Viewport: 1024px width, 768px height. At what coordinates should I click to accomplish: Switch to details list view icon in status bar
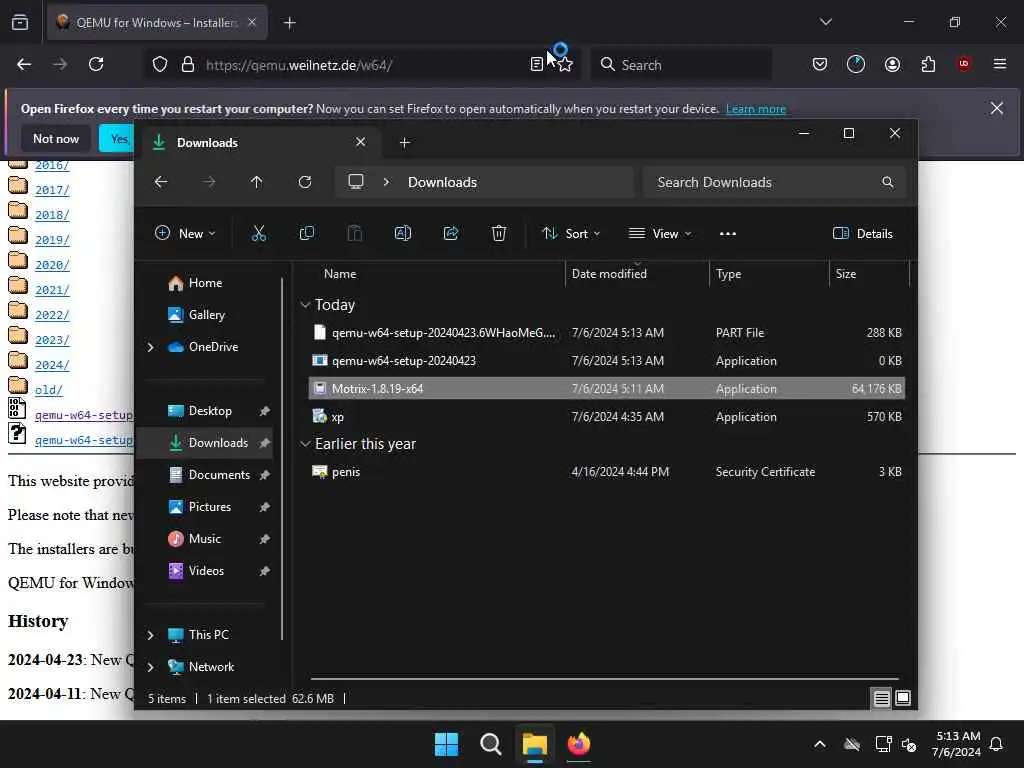[x=881, y=699]
